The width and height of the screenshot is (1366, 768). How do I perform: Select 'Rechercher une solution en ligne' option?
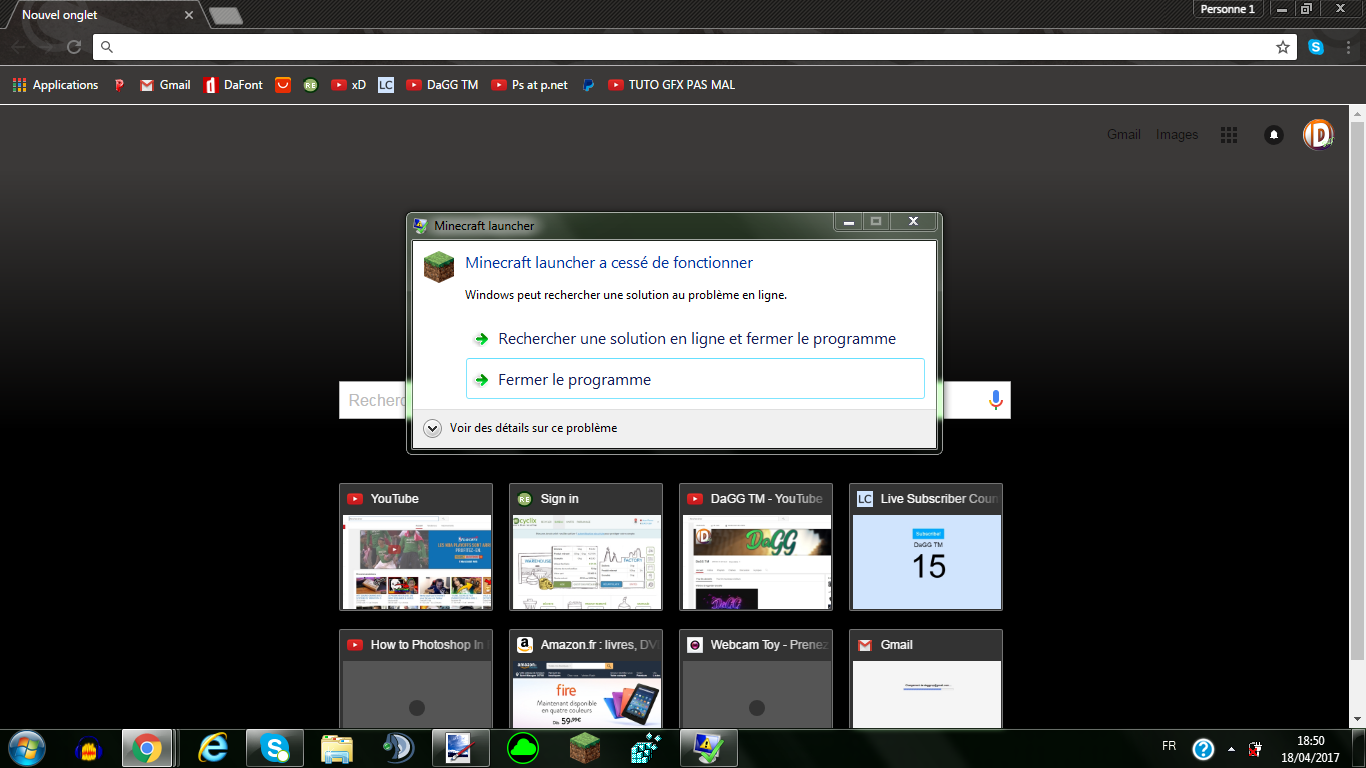pyautogui.click(x=695, y=339)
